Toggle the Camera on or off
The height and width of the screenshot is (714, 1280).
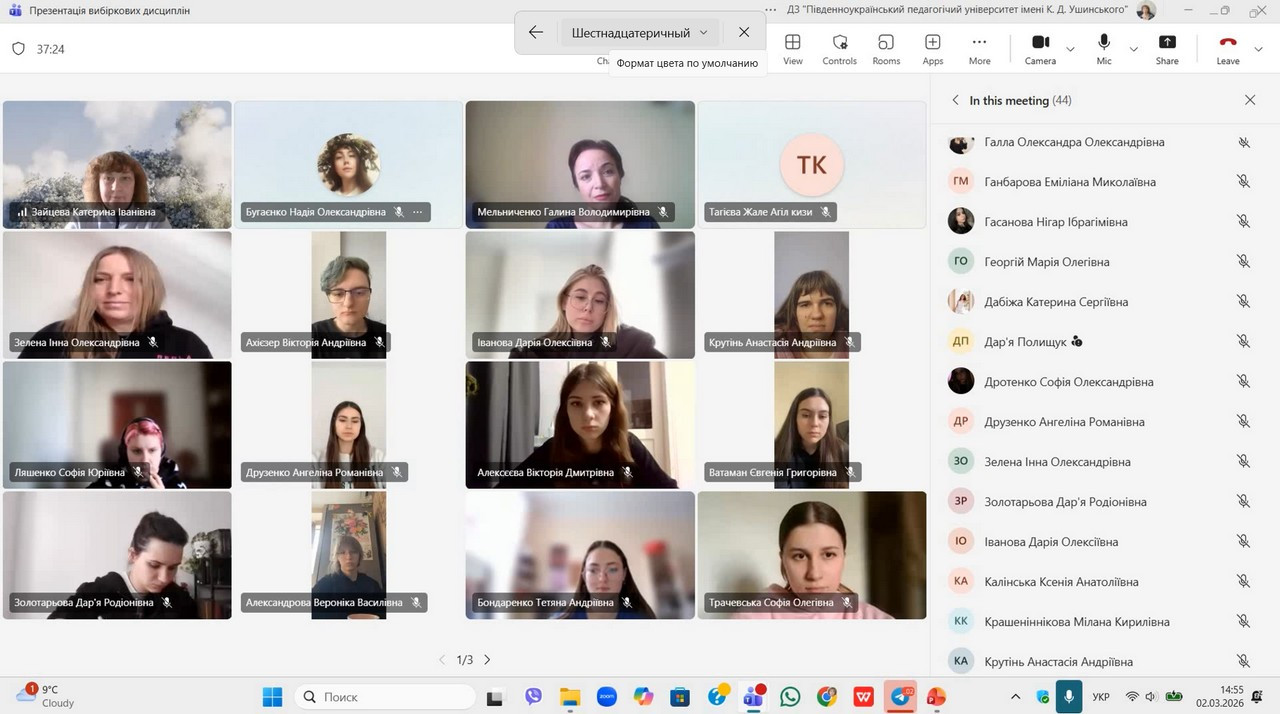click(1040, 47)
